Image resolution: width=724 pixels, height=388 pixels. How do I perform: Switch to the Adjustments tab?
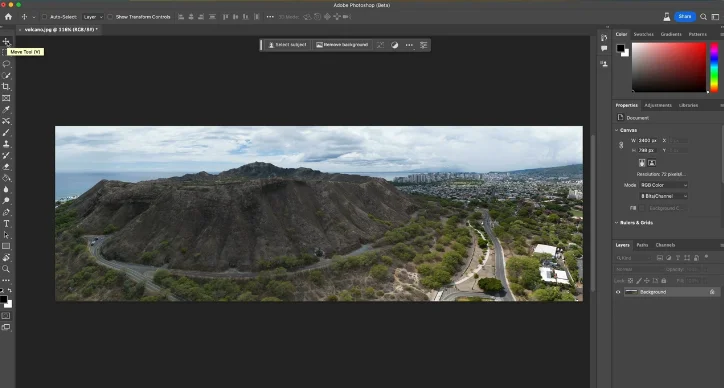click(658, 105)
